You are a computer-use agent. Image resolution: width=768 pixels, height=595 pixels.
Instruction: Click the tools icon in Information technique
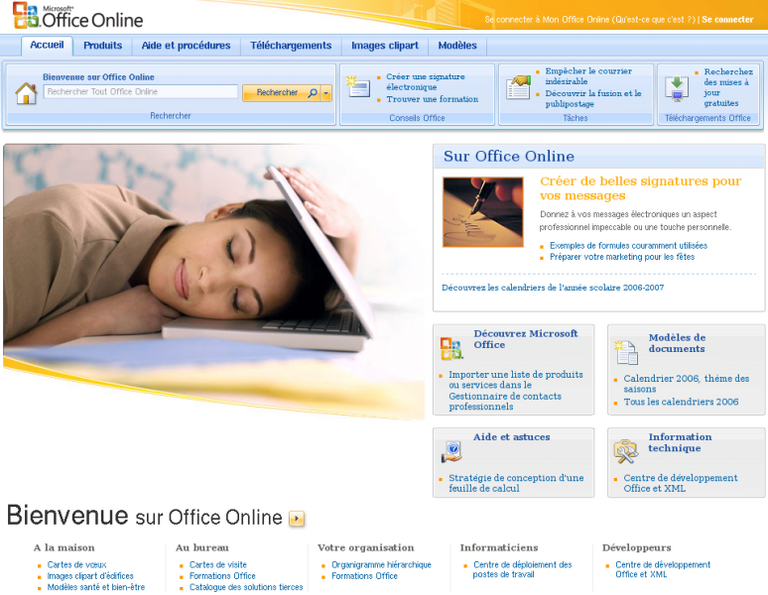626,452
